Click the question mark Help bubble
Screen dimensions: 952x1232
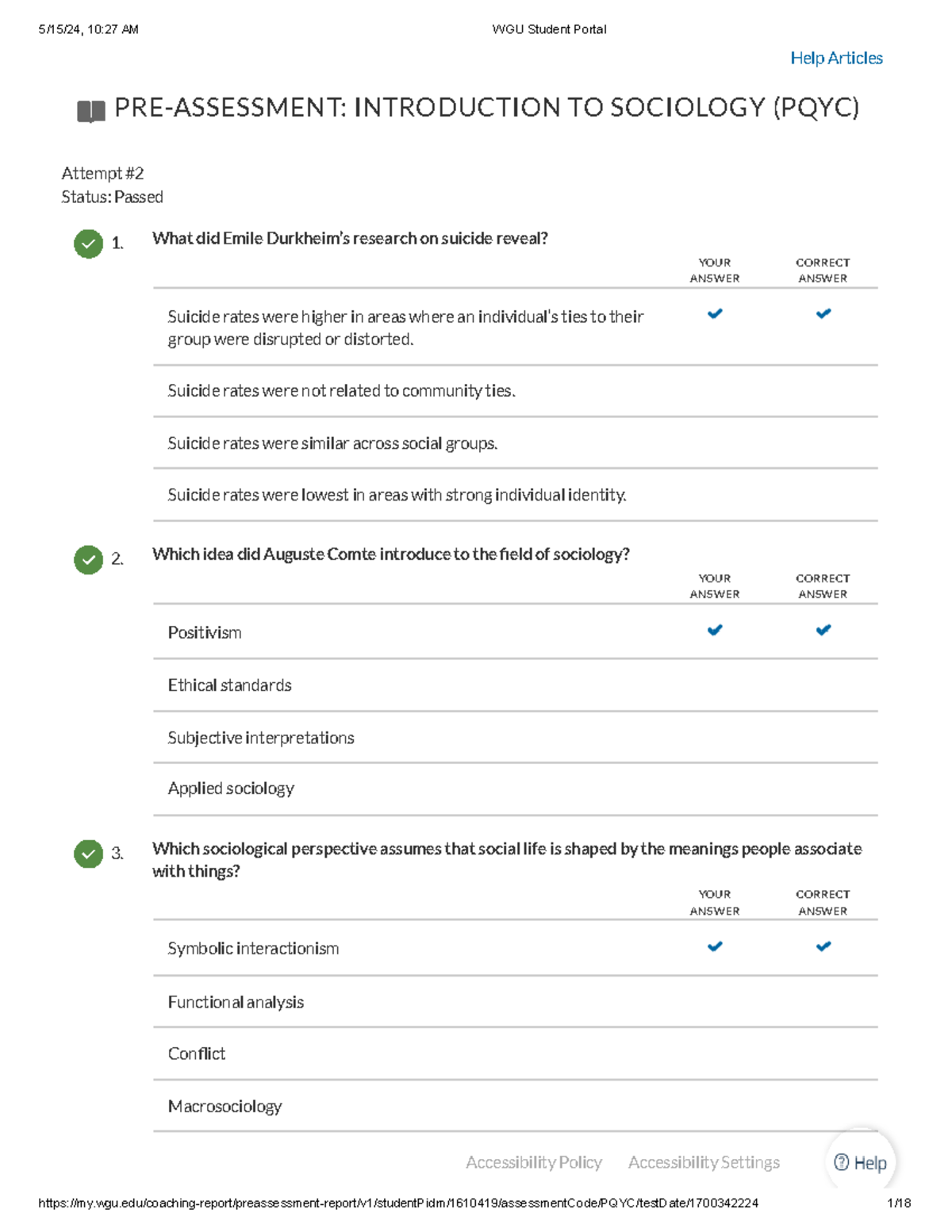tap(861, 1162)
